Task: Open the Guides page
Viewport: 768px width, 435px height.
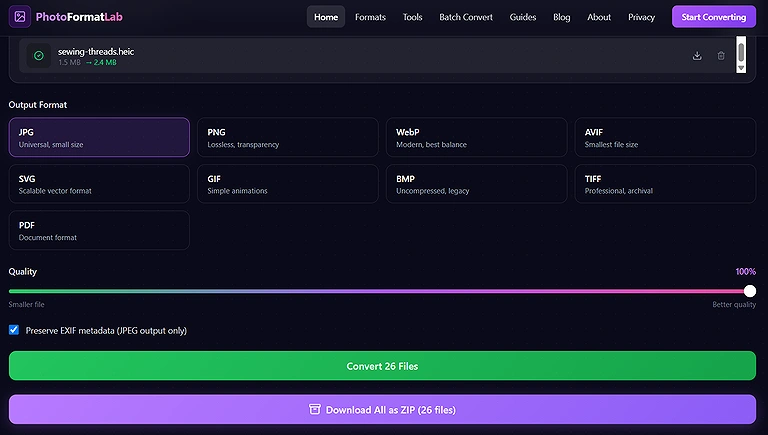Action: (x=523, y=17)
